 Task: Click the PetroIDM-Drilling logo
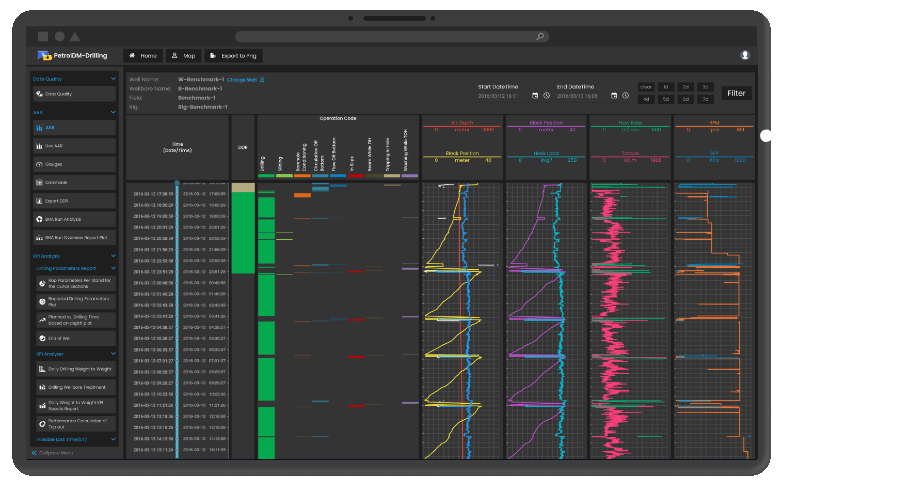(x=72, y=56)
